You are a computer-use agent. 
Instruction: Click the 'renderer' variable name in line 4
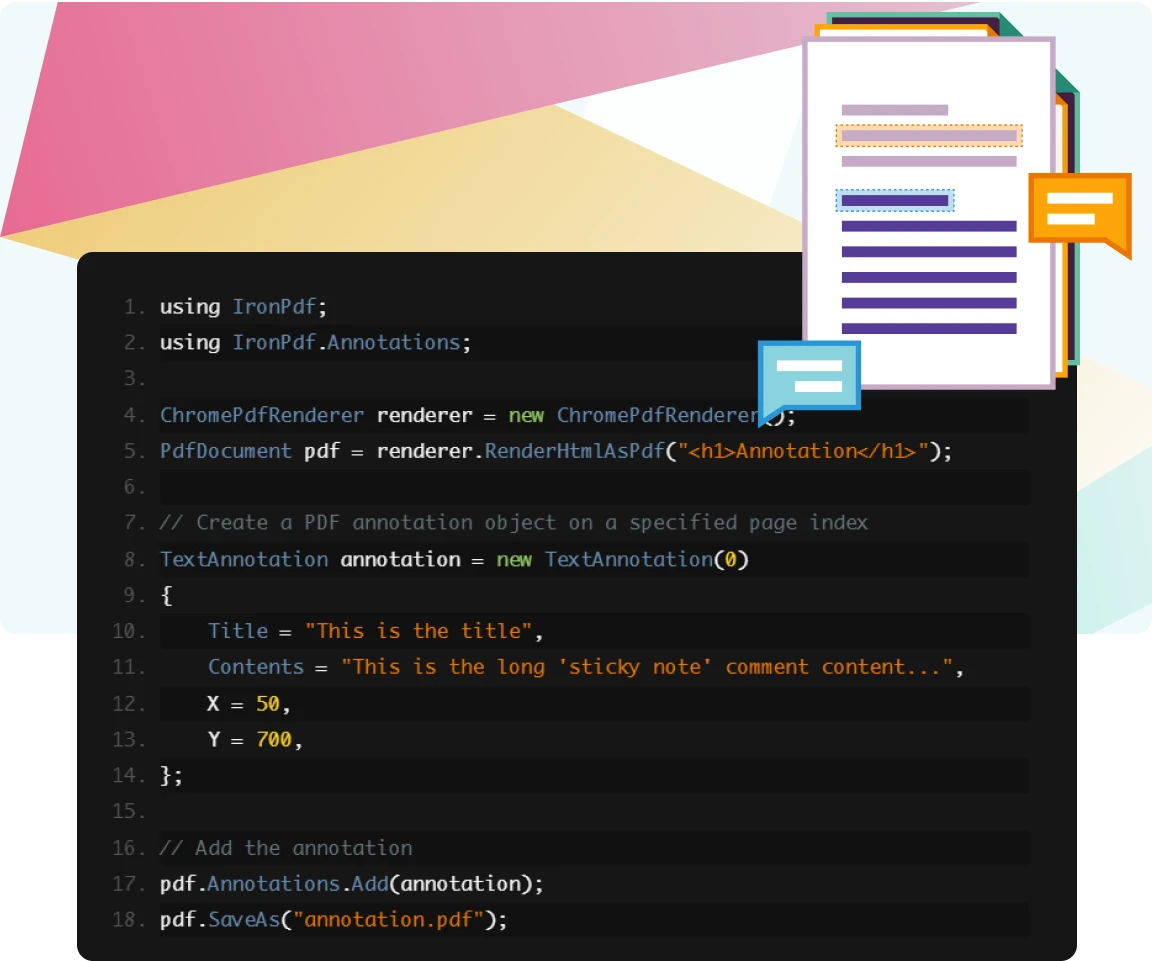point(424,415)
